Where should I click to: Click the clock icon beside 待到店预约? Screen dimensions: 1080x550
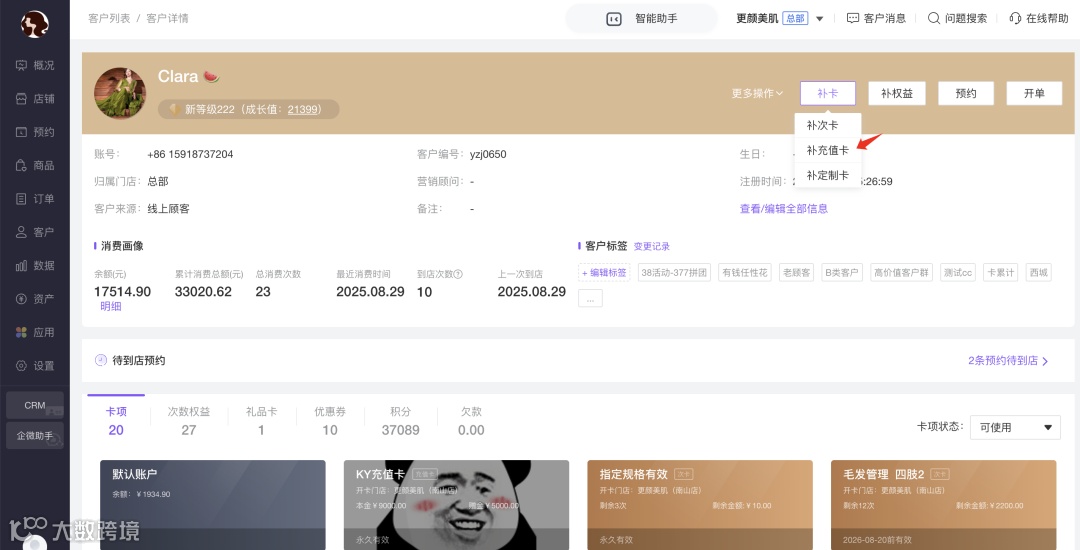point(101,360)
